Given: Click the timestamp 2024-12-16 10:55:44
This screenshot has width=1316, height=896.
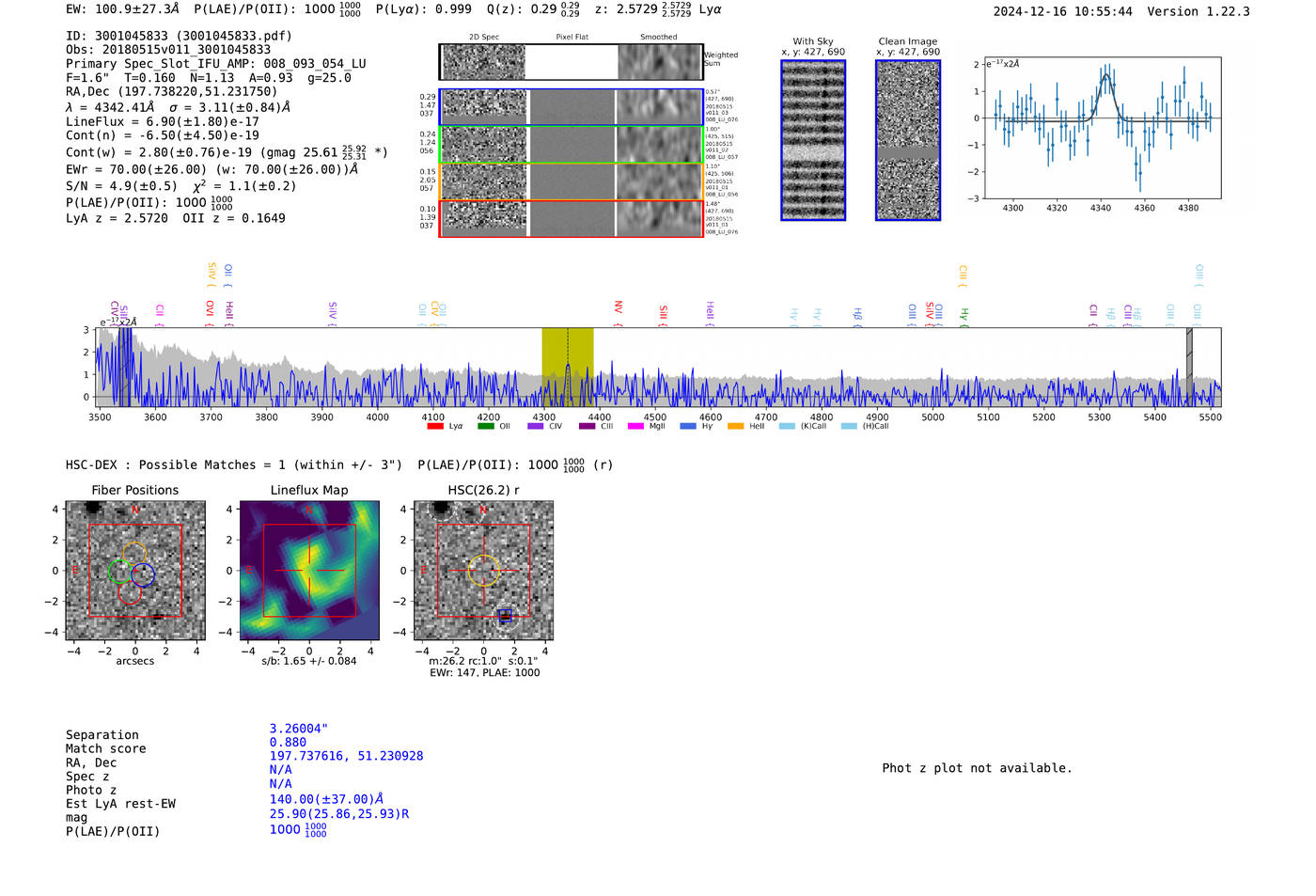Looking at the screenshot, I should click(x=1063, y=11).
